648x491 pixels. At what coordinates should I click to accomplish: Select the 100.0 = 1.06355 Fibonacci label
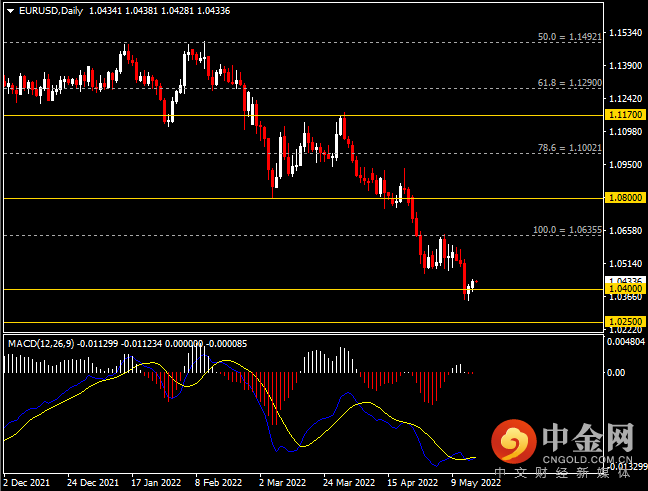567,230
